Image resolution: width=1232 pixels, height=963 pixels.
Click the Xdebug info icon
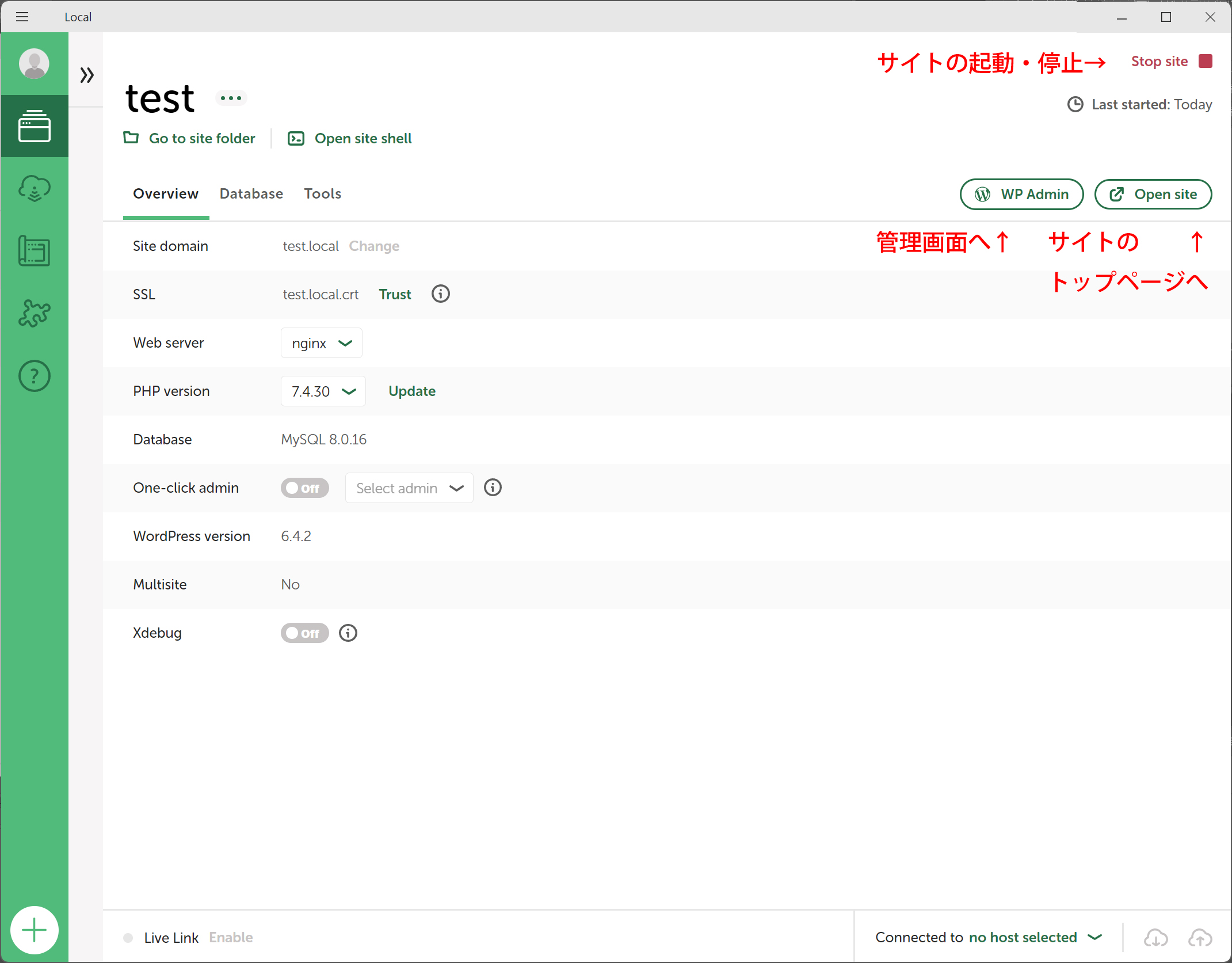point(348,633)
